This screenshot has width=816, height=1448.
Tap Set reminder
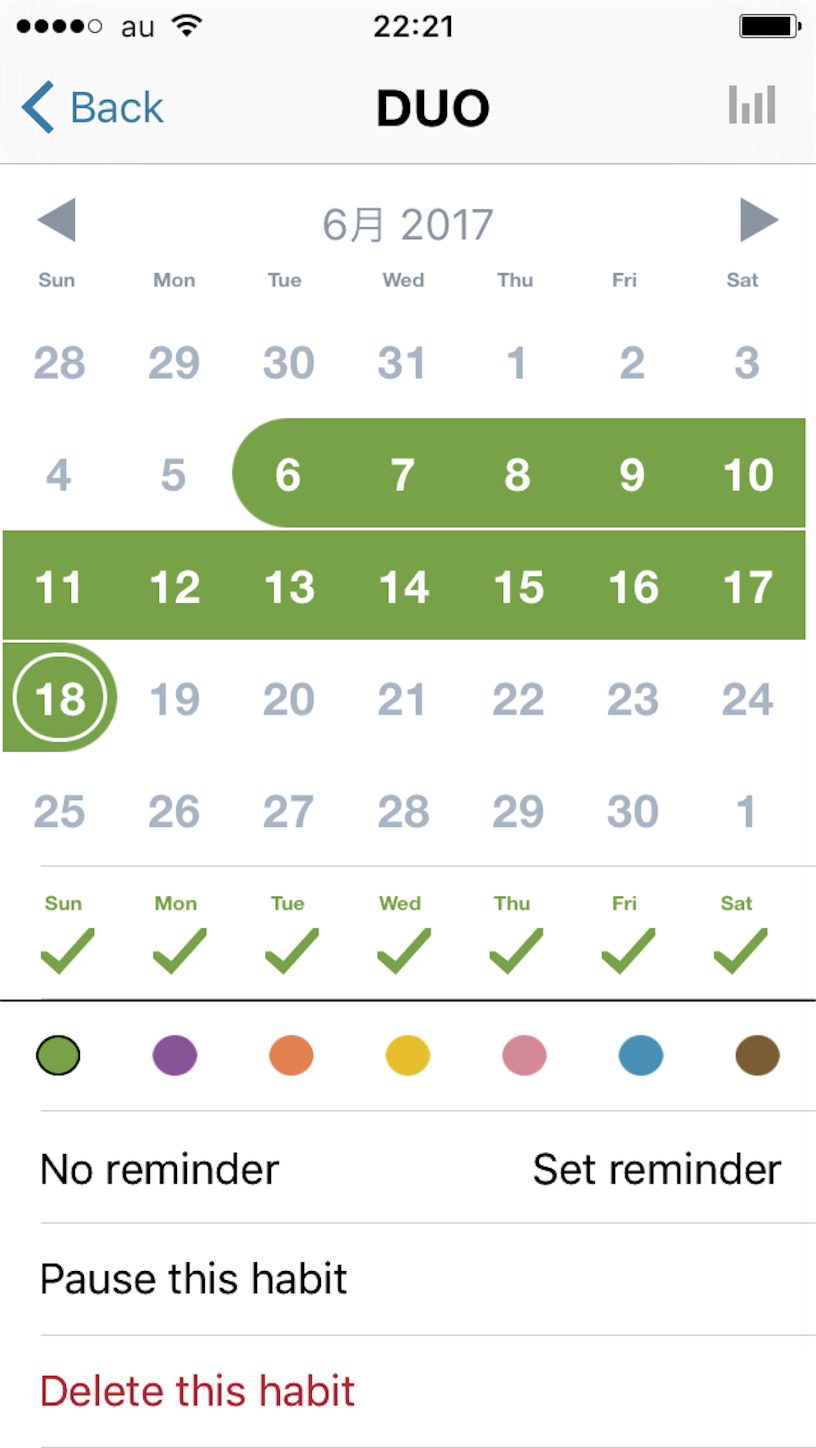click(x=657, y=1168)
